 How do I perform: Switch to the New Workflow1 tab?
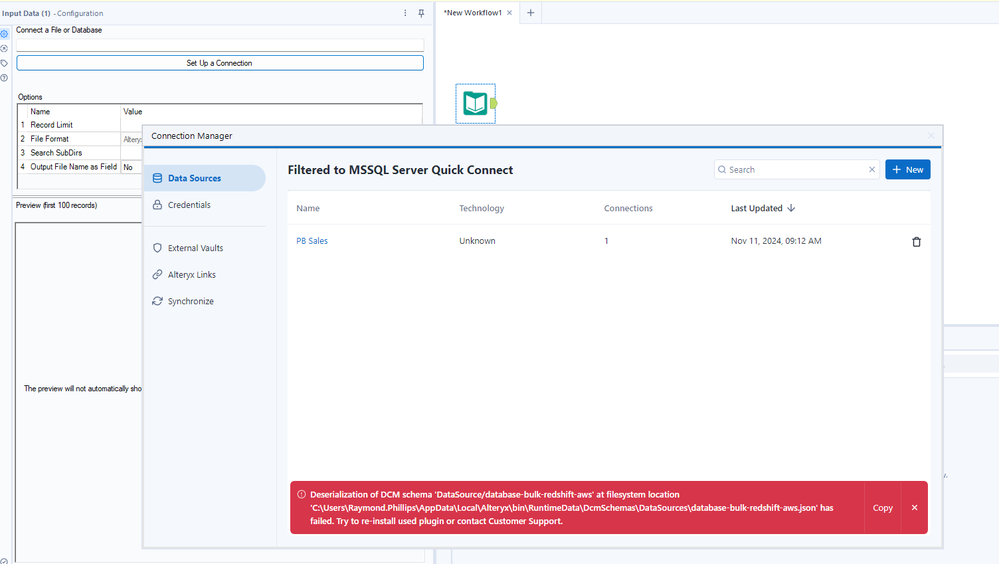473,13
